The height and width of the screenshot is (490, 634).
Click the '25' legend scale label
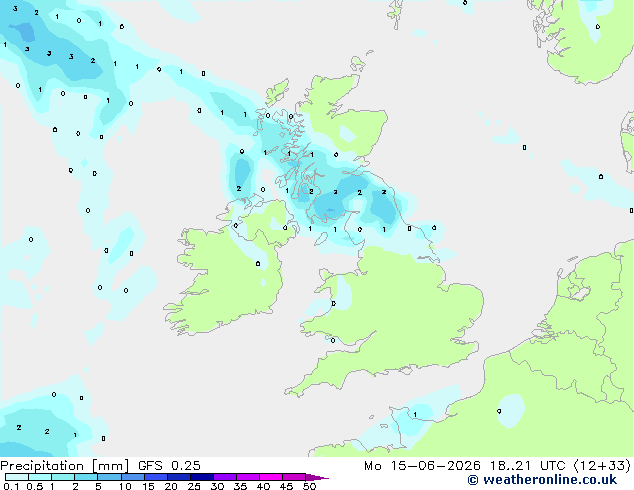[194, 486]
